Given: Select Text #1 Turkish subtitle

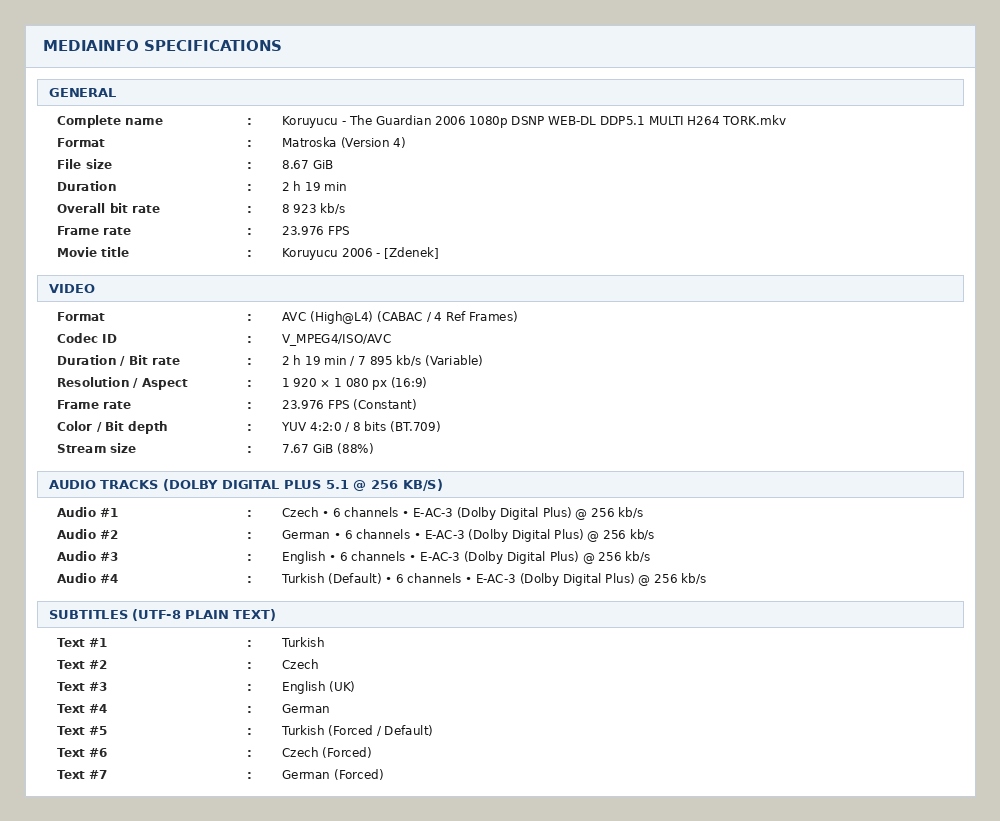Looking at the screenshot, I should (303, 642).
